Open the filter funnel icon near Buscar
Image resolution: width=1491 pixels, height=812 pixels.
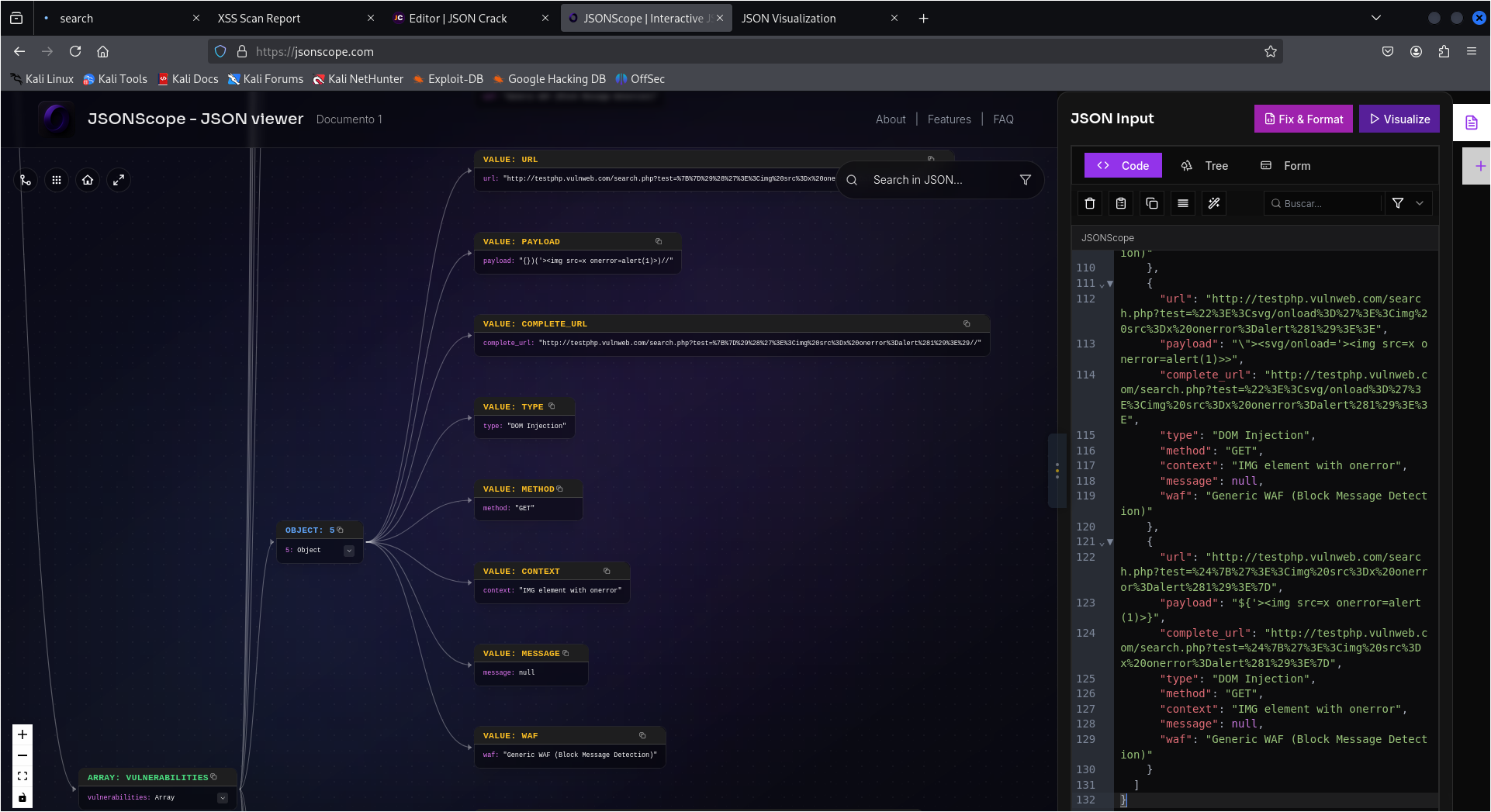[x=1397, y=203]
